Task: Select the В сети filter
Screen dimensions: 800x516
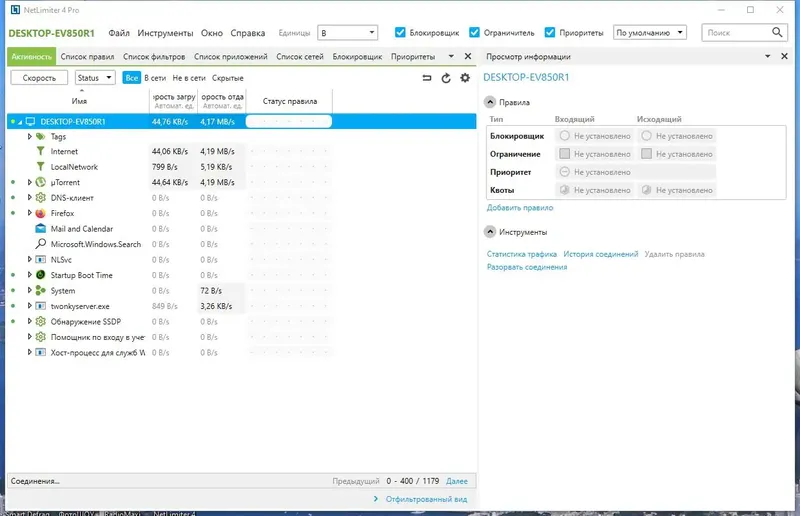Action: point(155,78)
